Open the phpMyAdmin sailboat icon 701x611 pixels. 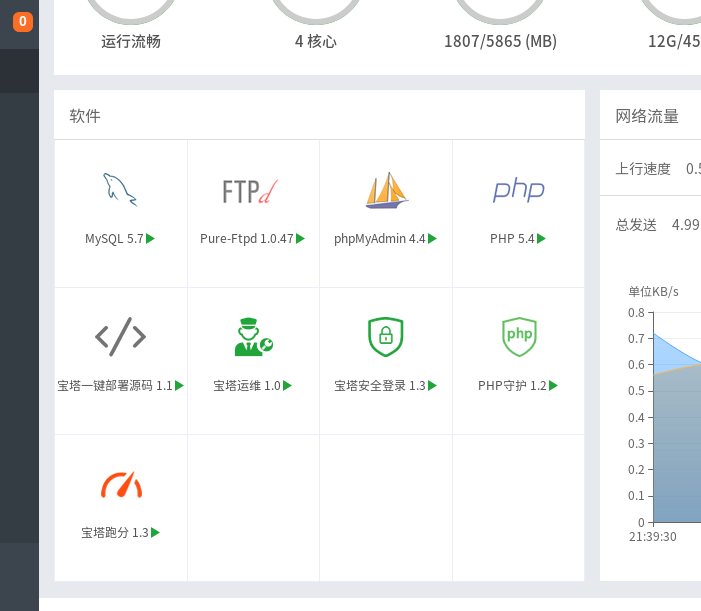(386, 190)
